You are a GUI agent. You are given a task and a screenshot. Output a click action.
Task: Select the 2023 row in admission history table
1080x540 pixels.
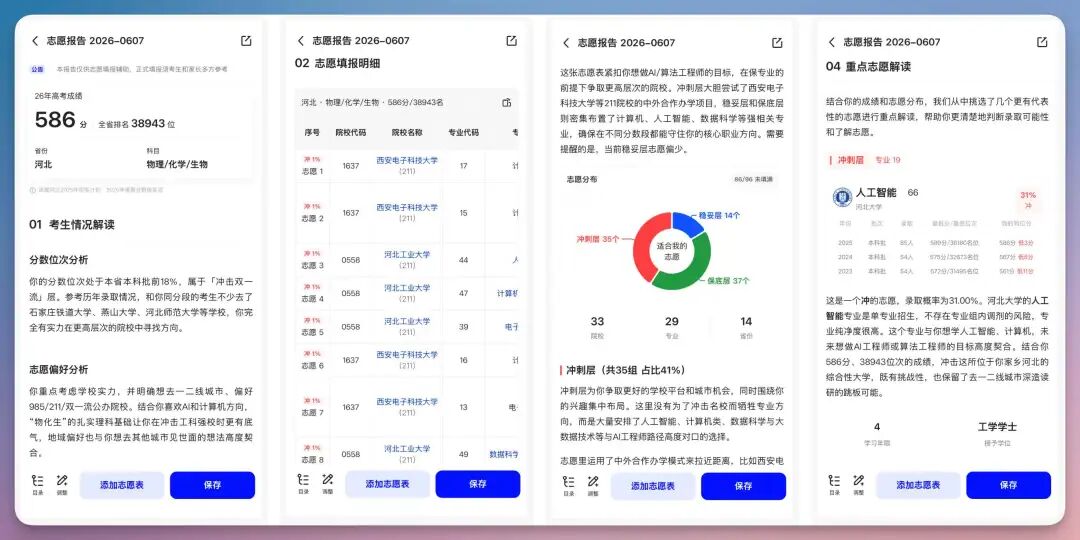click(x=937, y=271)
